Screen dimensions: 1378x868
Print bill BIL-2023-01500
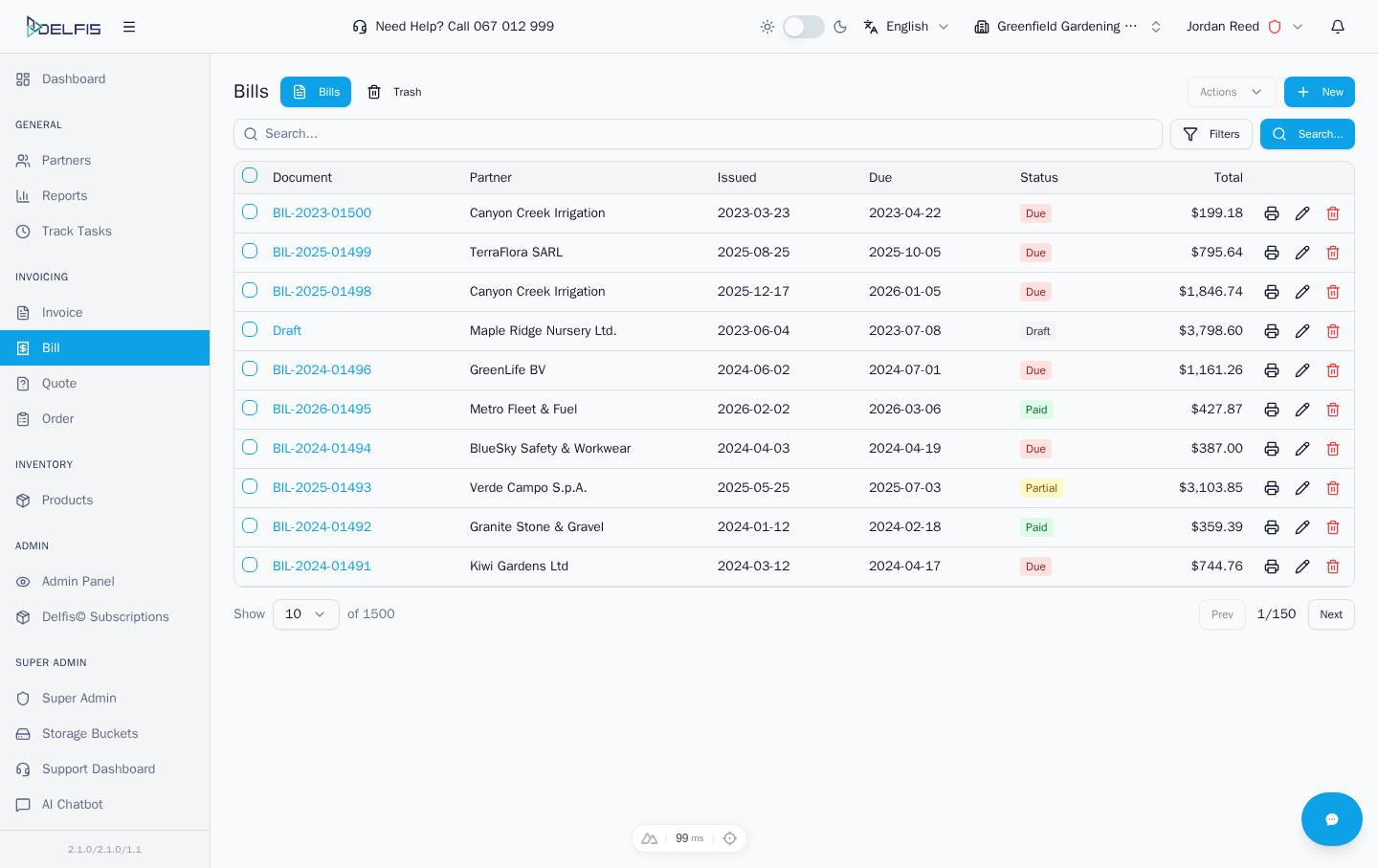click(1272, 213)
